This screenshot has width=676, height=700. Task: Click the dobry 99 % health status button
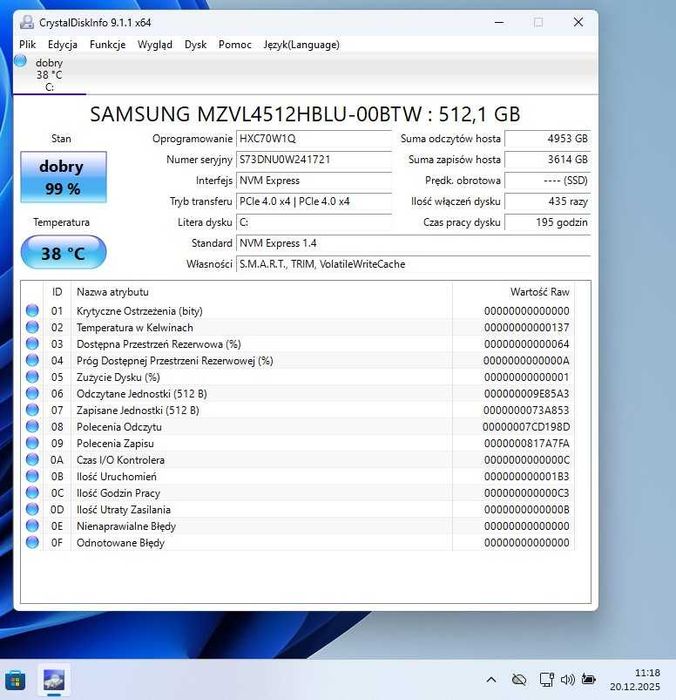pos(63,177)
